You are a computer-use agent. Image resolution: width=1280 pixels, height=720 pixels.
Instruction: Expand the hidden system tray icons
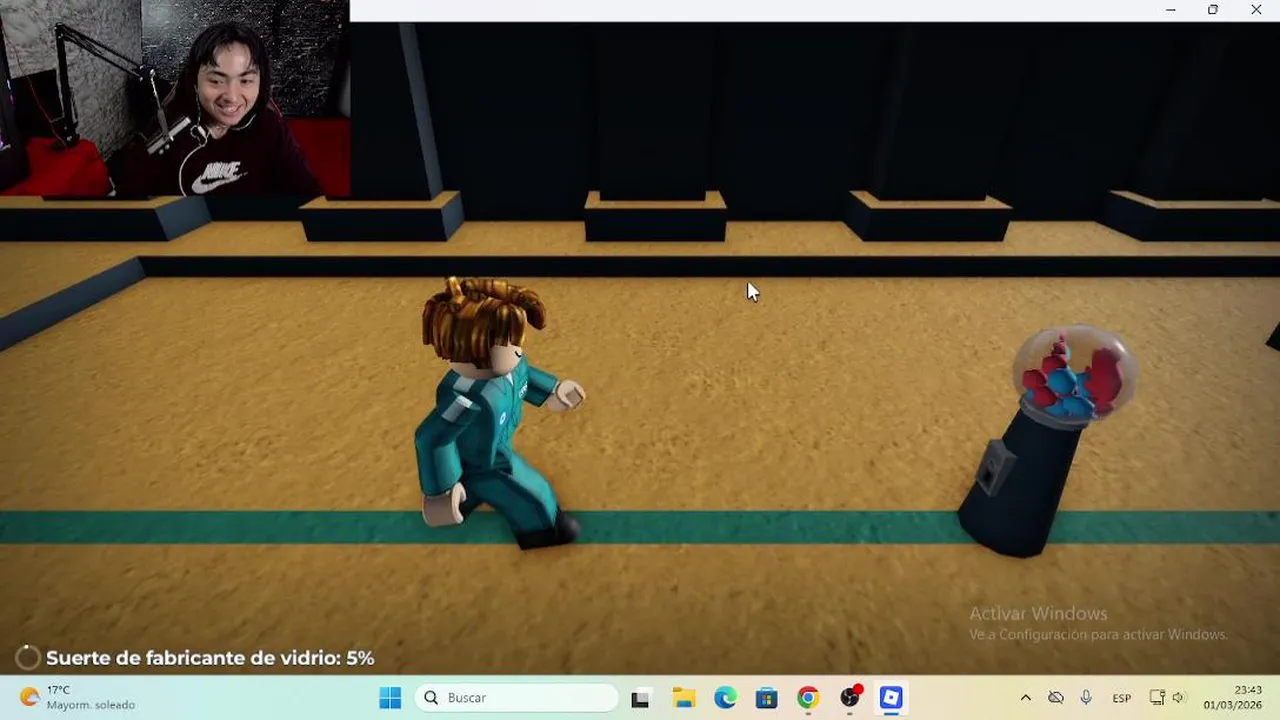coord(1025,698)
